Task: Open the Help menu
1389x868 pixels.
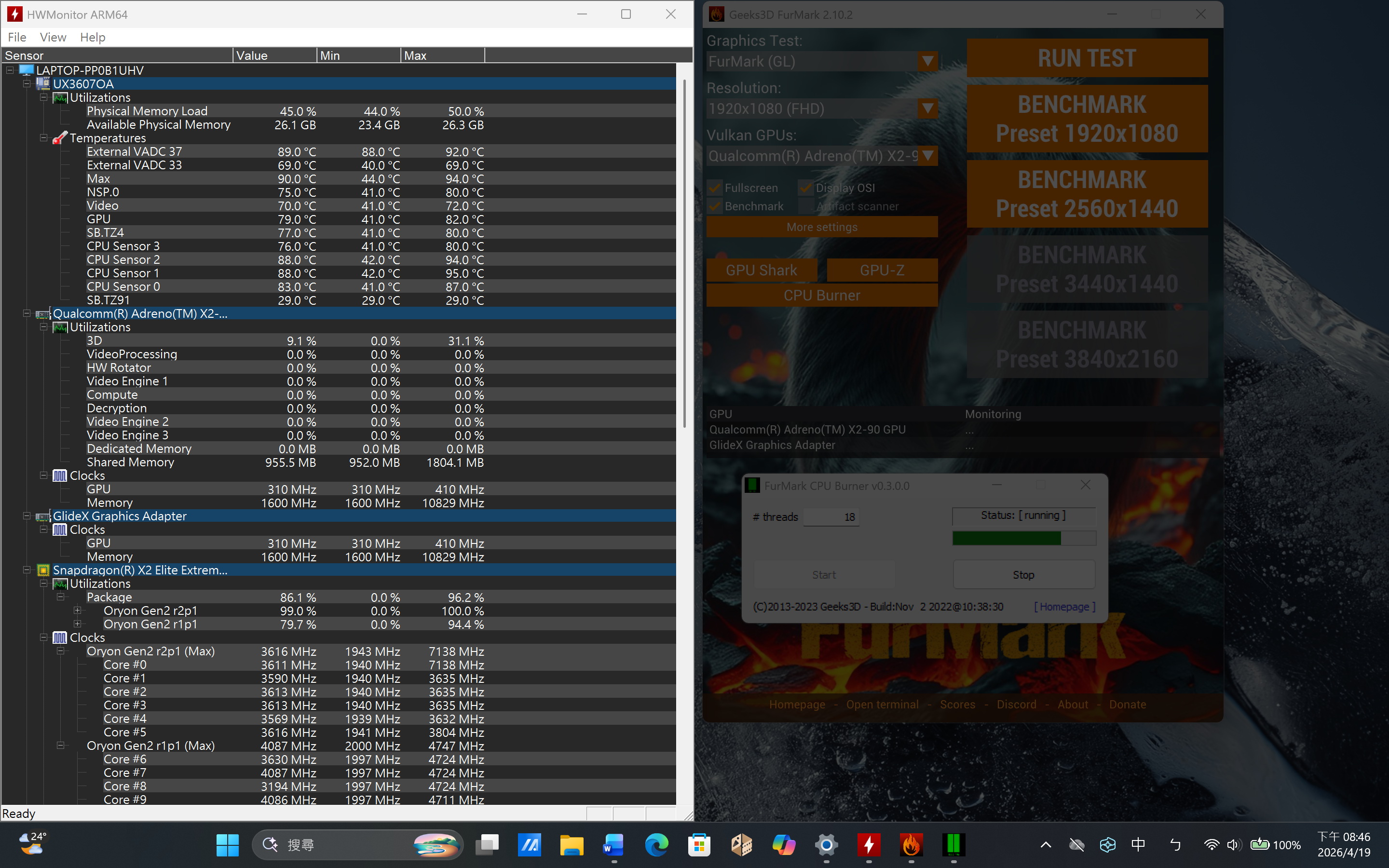Action: 93,37
